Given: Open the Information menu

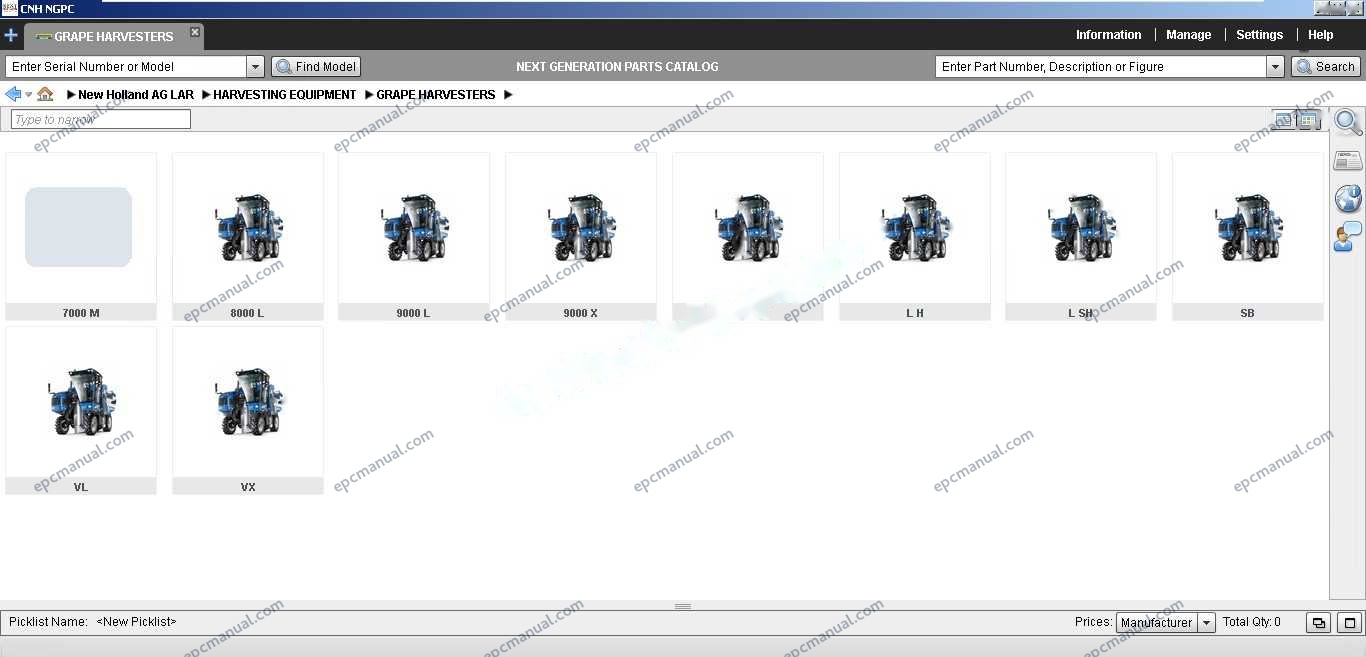Looking at the screenshot, I should tap(1108, 34).
